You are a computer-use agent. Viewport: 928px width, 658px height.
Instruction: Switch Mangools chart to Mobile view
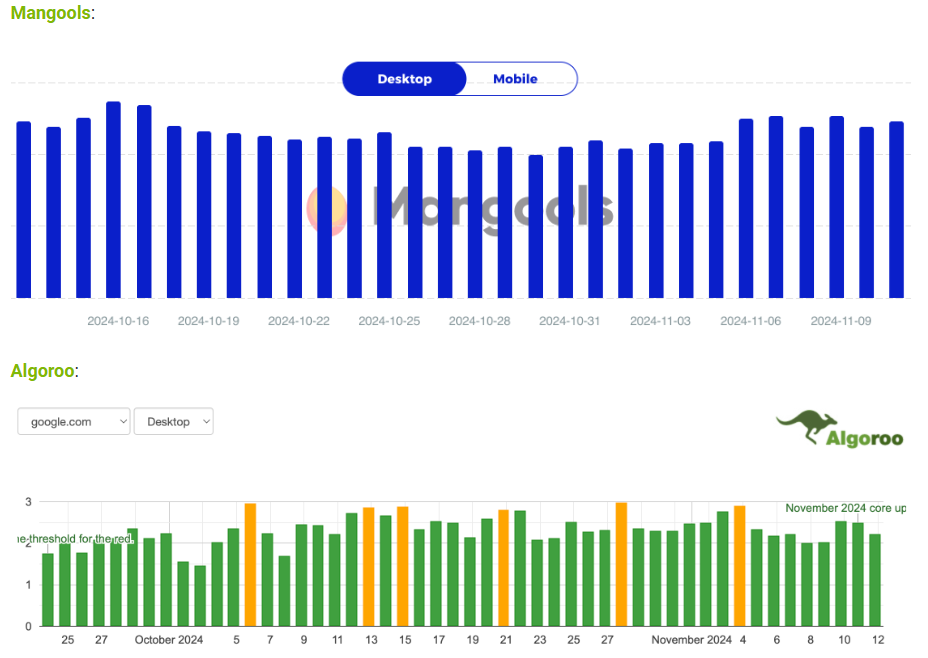[515, 79]
